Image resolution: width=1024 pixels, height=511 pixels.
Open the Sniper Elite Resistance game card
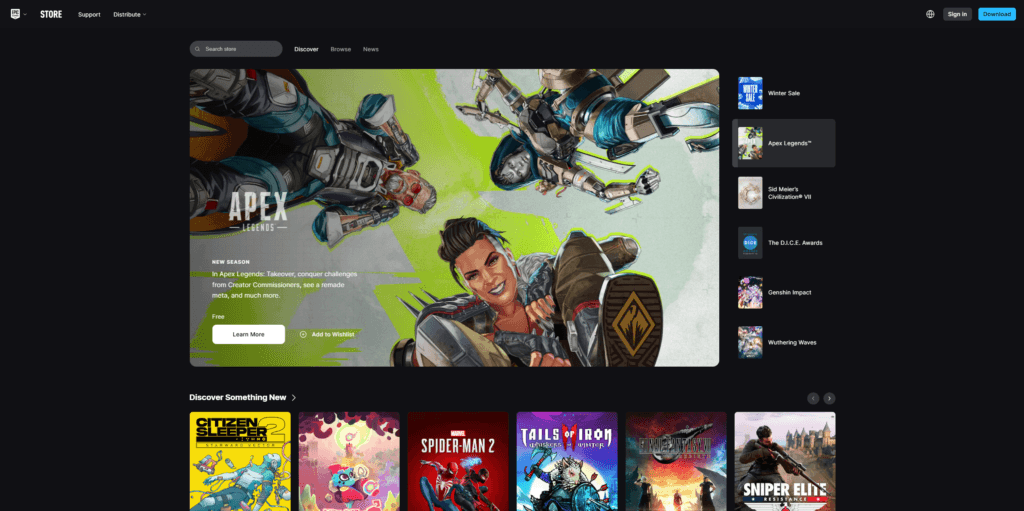[x=785, y=461]
